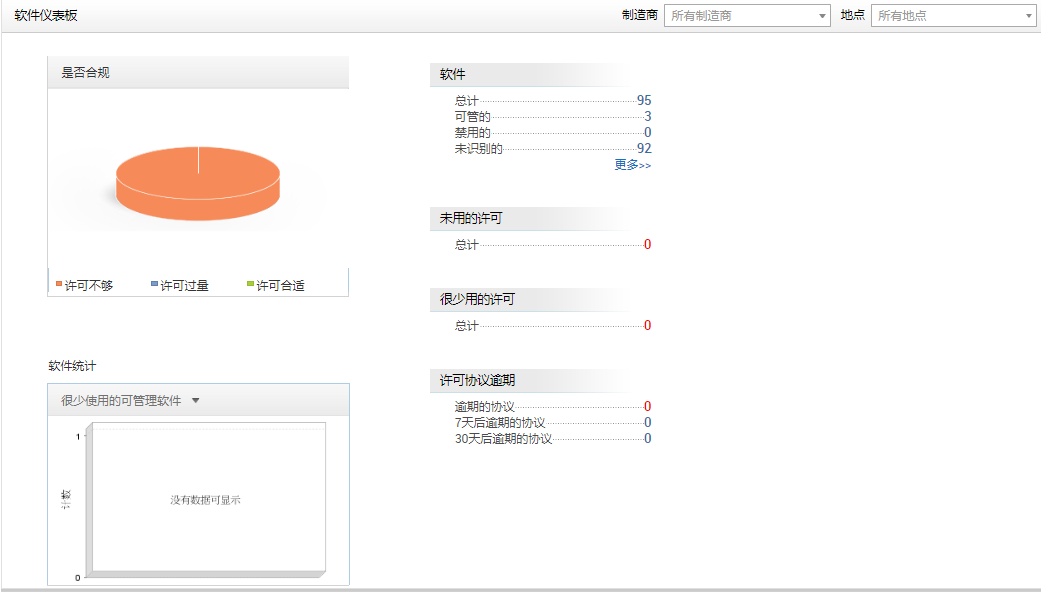Click the 逾期的协议 row label
The width and height of the screenshot is (1041, 592).
(485, 406)
